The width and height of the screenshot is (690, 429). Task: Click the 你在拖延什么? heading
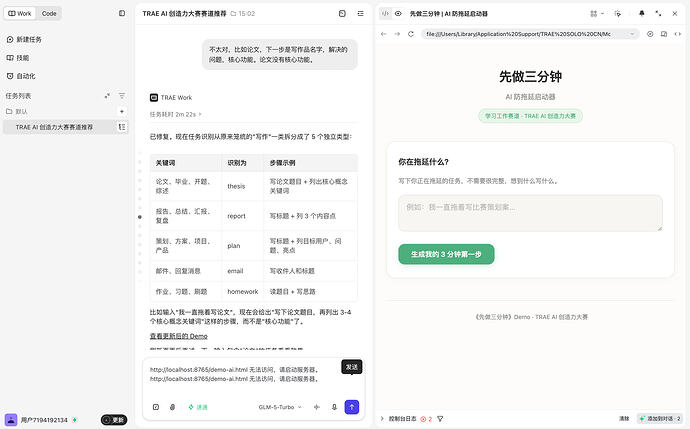tap(423, 162)
